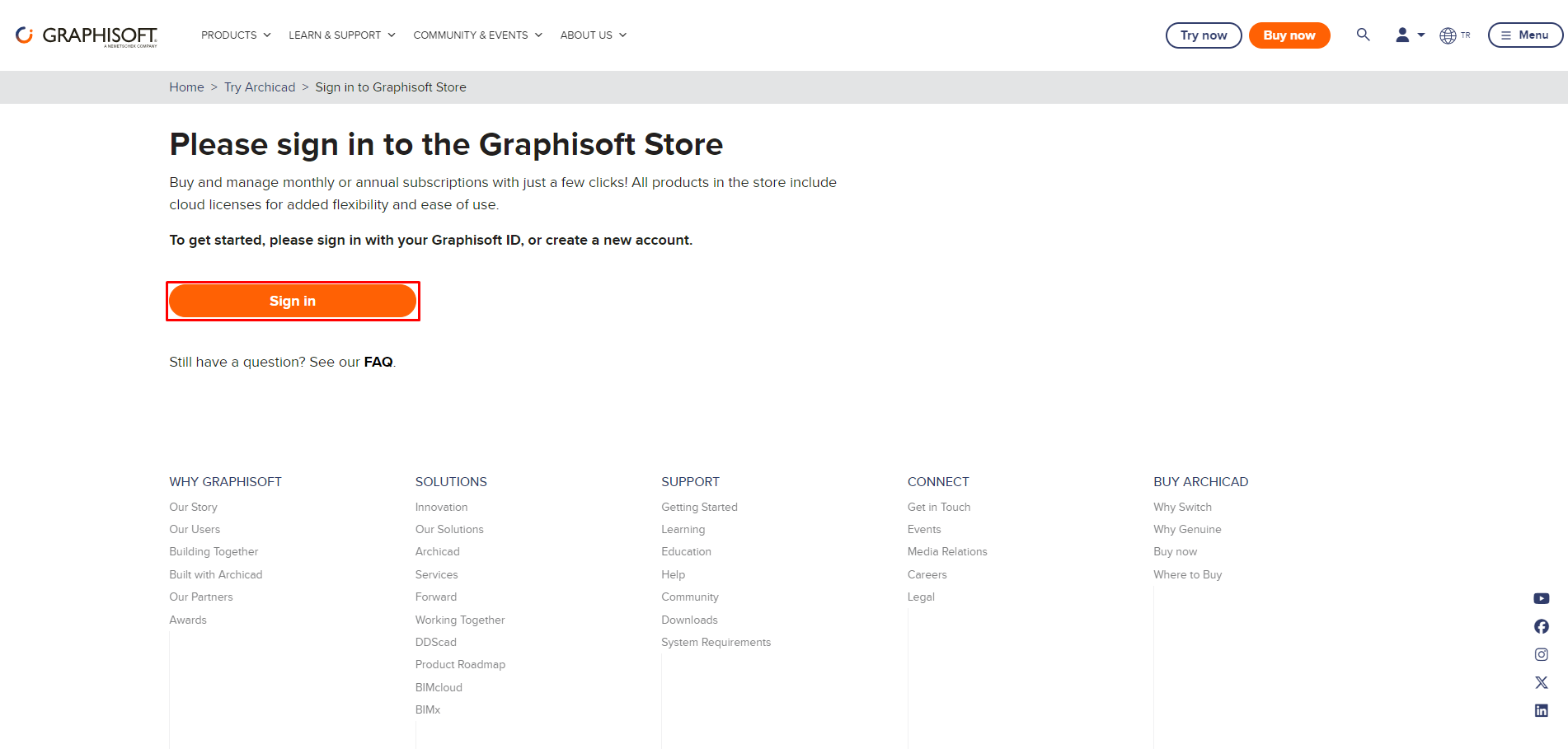Open Graphisoft's Facebook page icon
The width and height of the screenshot is (1568, 749).
pos(1542,627)
